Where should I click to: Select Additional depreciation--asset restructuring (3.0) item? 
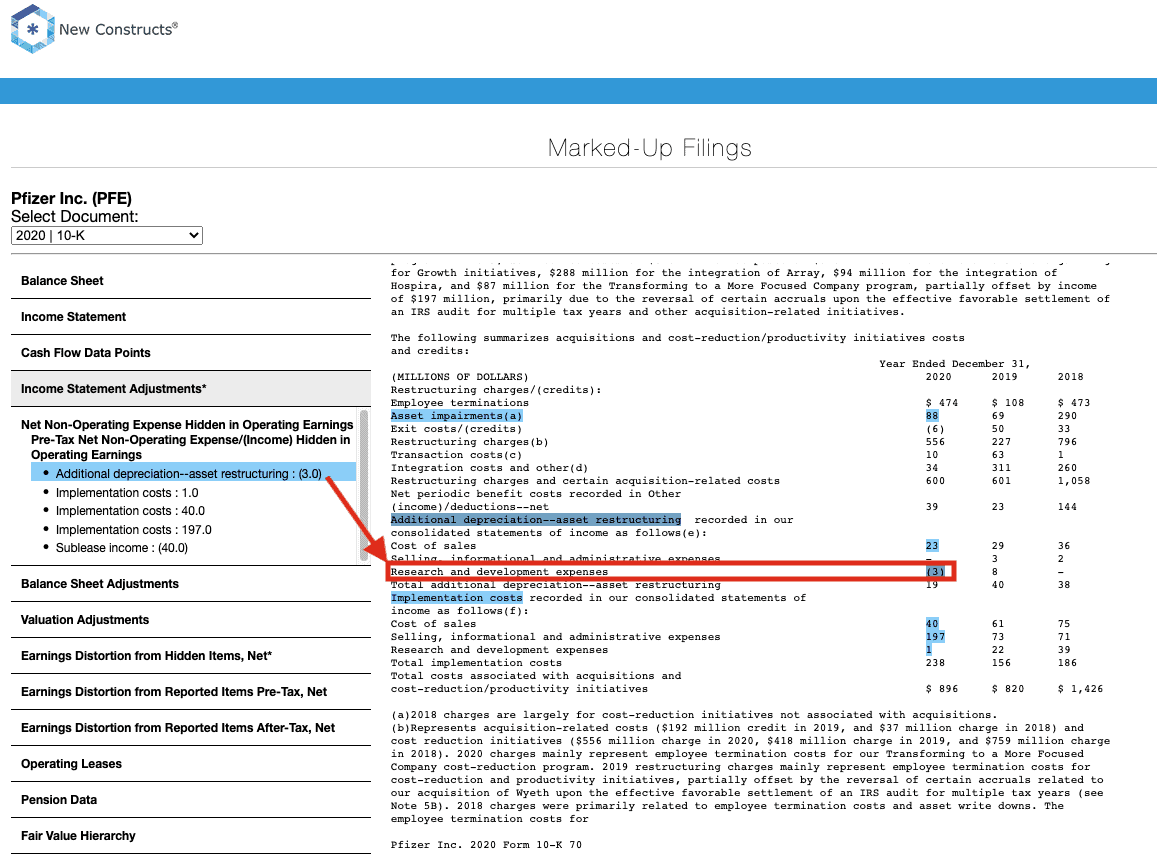tap(193, 474)
